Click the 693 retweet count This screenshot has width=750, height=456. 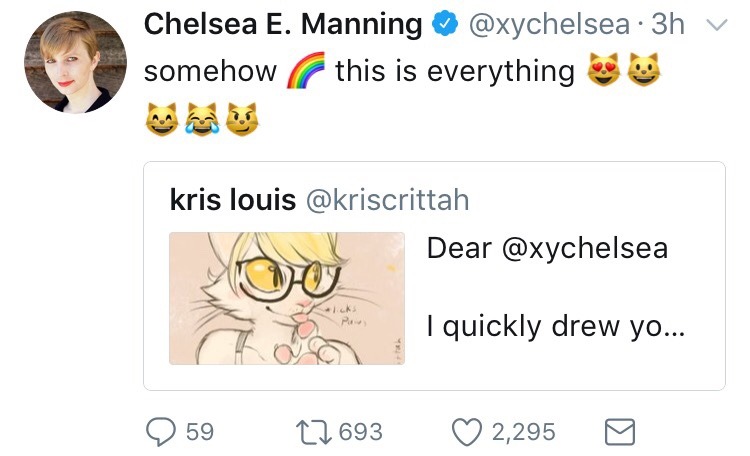[x=361, y=431]
